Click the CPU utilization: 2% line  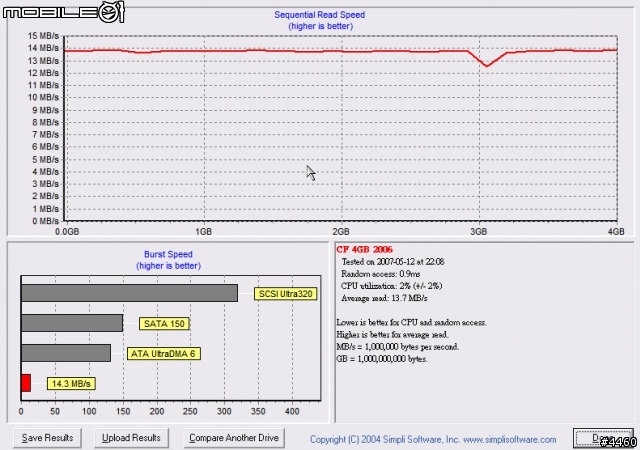tap(391, 286)
